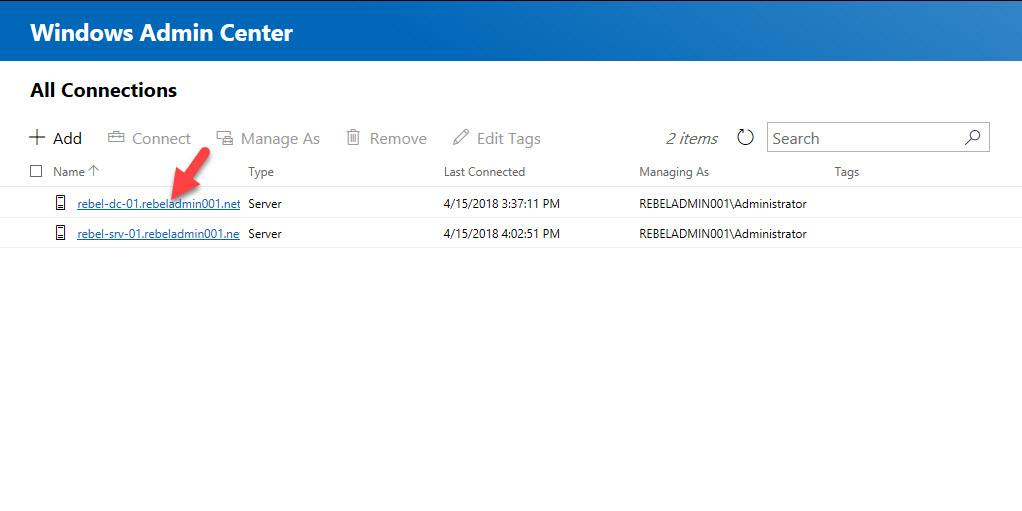The height and width of the screenshot is (511, 1022).
Task: Click the Connect button label
Action: pos(162,138)
